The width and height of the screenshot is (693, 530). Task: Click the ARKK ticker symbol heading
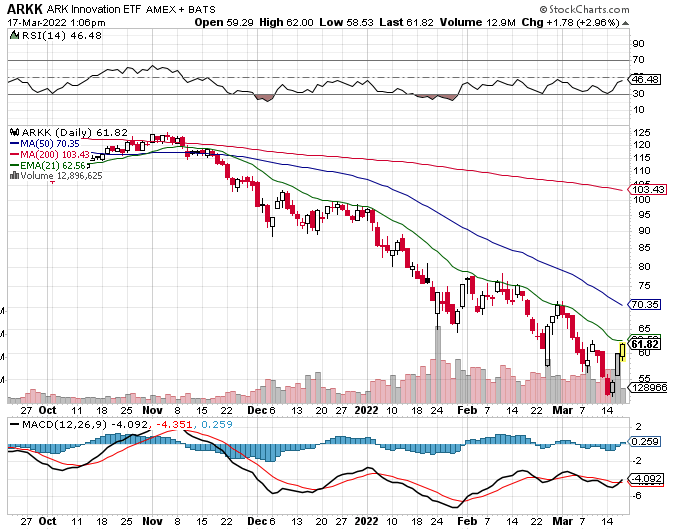point(25,9)
